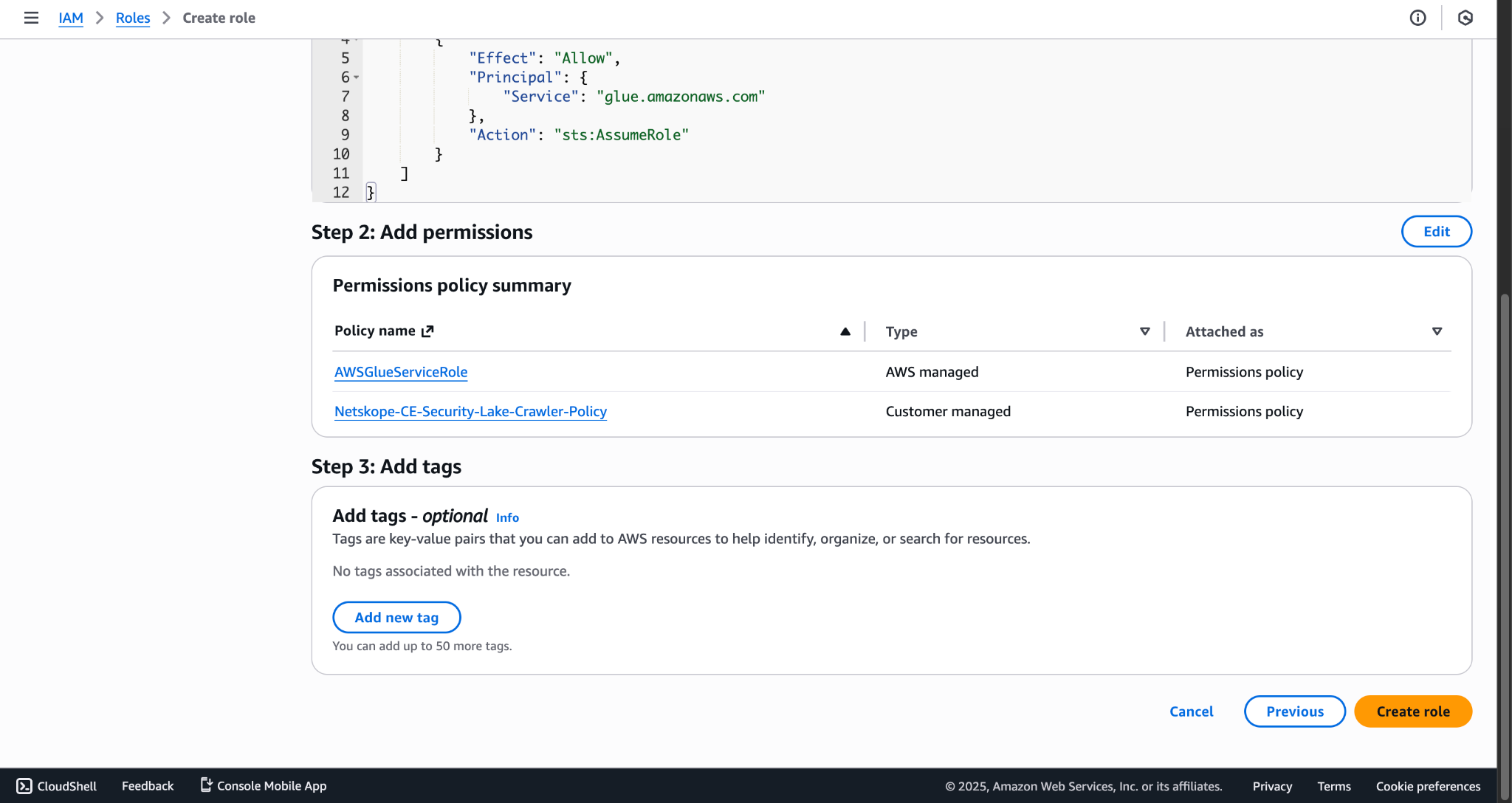Screen dimensions: 1512x803
Task: Collapse the code fold arrow at line 6
Action: point(357,77)
